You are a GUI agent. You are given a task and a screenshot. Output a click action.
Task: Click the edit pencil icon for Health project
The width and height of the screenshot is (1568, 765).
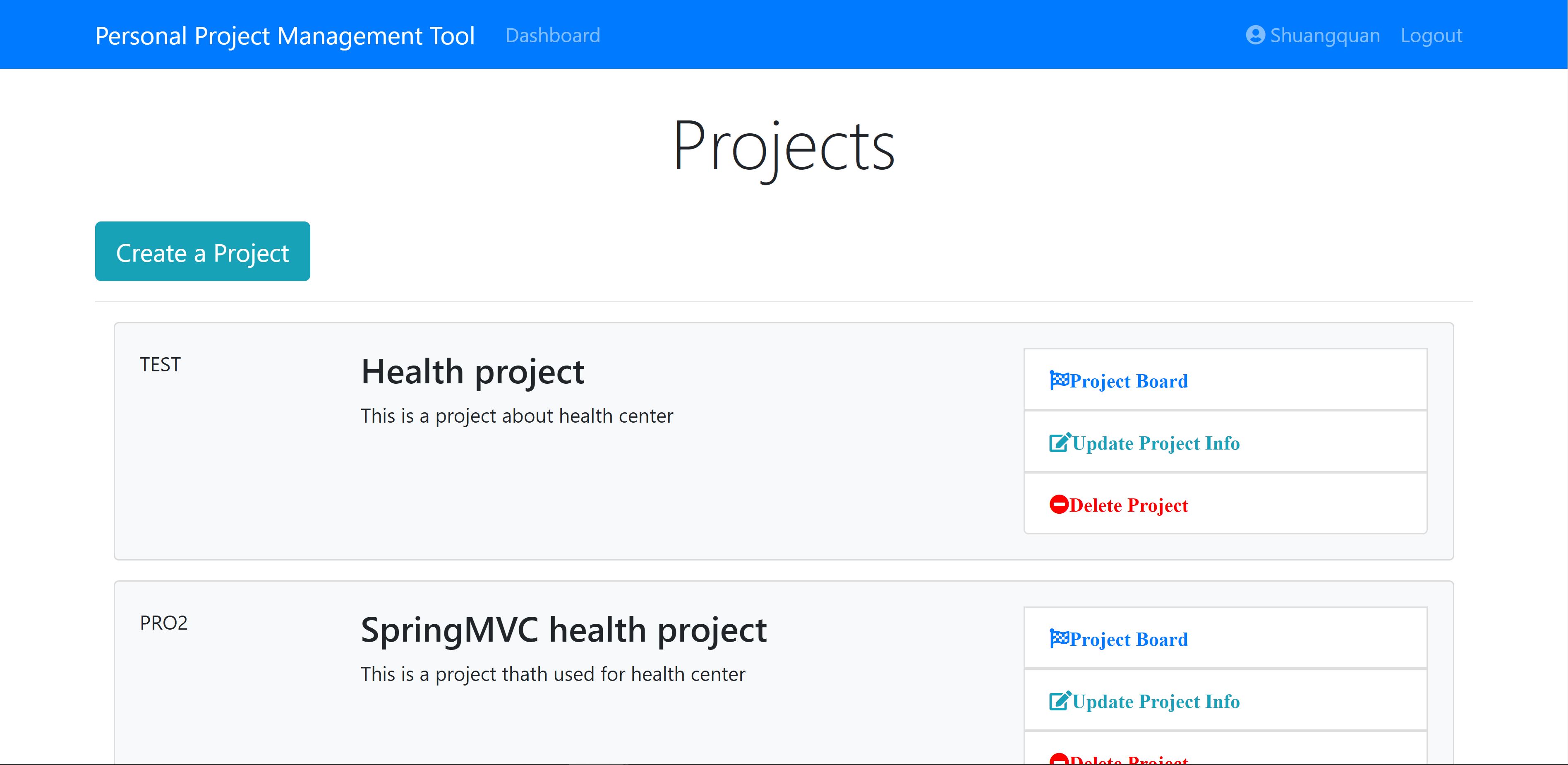1060,442
